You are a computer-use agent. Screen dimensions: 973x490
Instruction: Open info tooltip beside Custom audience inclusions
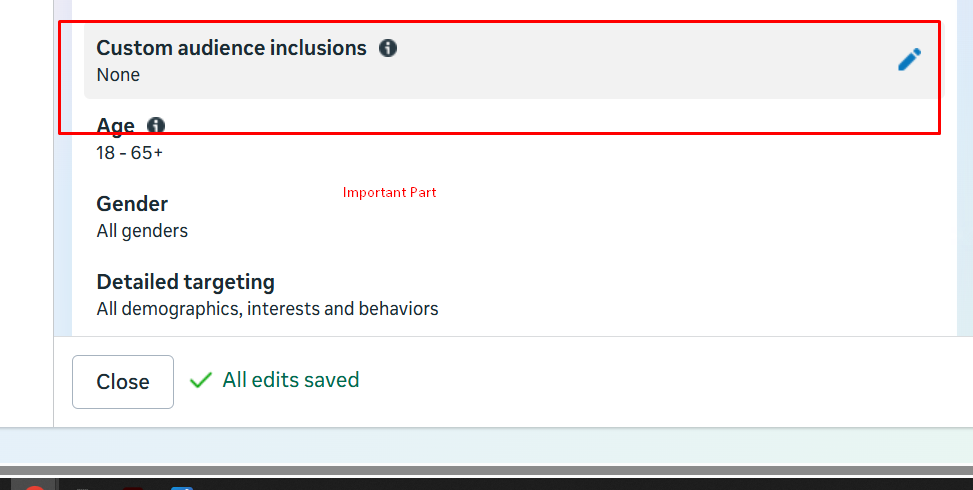point(388,48)
